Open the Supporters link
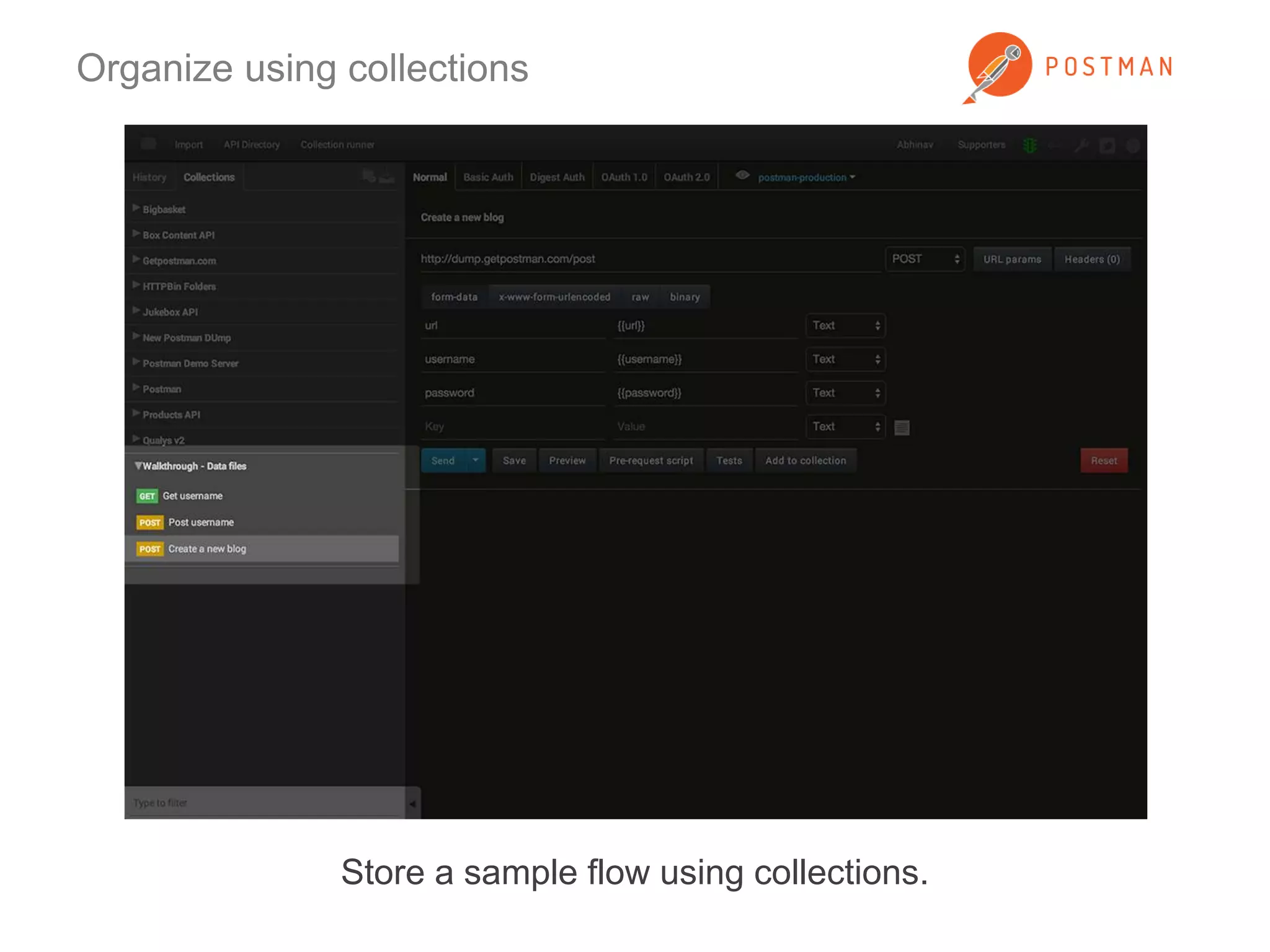Screen dimensions: 1270x952 click(982, 144)
